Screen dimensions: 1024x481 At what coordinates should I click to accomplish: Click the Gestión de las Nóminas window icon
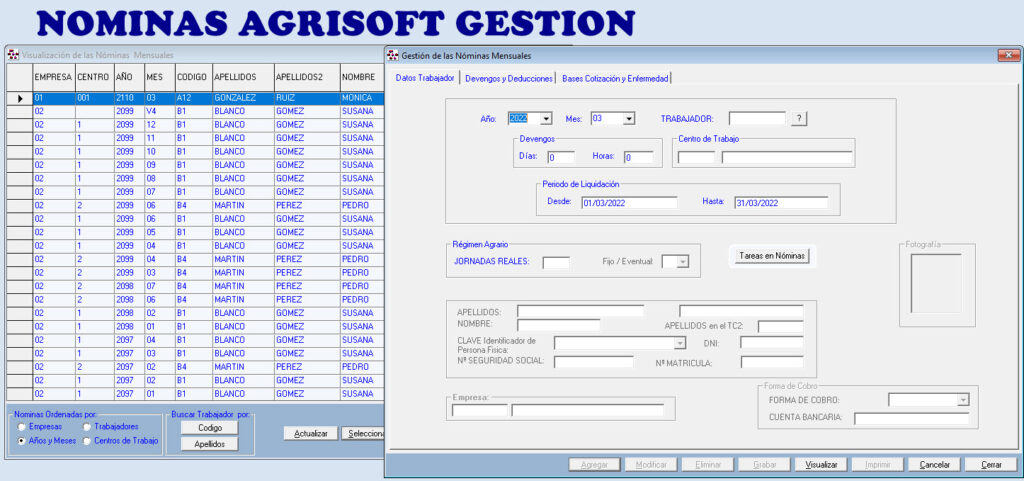392,55
